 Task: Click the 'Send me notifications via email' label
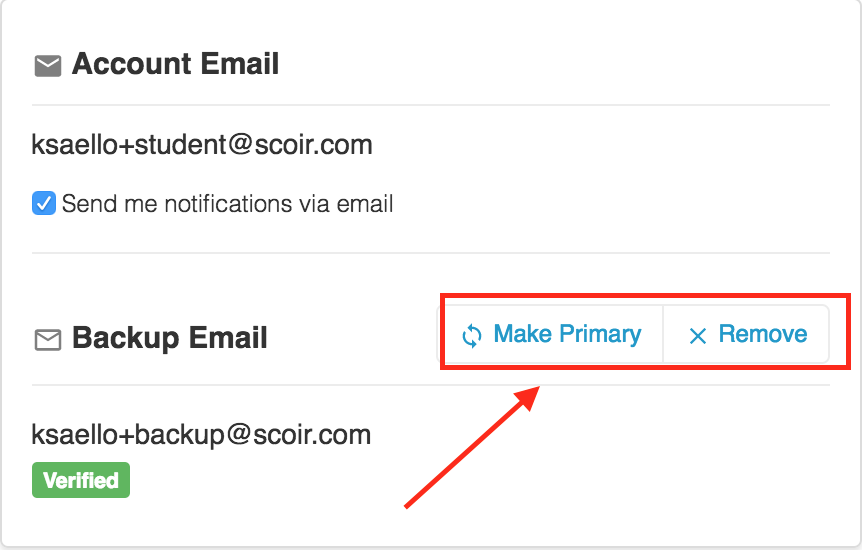(227, 204)
